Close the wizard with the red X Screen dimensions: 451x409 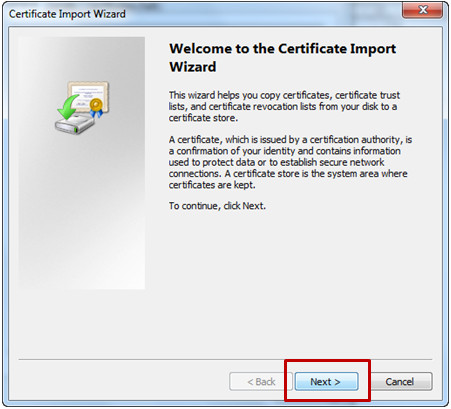(x=423, y=10)
